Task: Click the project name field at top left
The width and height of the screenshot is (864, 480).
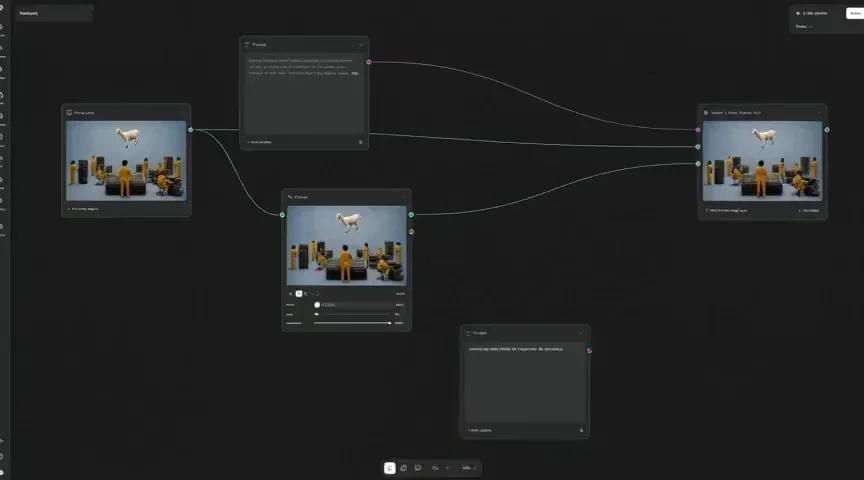Action: 53,13
